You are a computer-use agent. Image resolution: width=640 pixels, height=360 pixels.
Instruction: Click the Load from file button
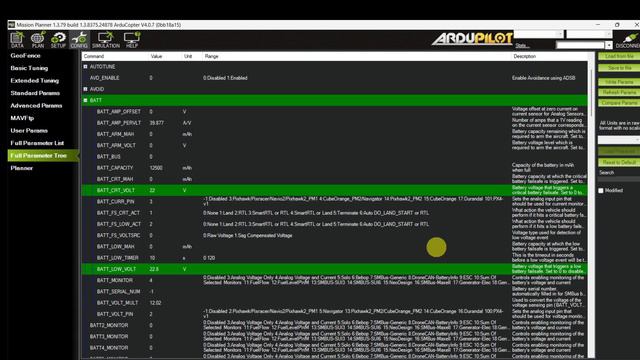point(619,56)
